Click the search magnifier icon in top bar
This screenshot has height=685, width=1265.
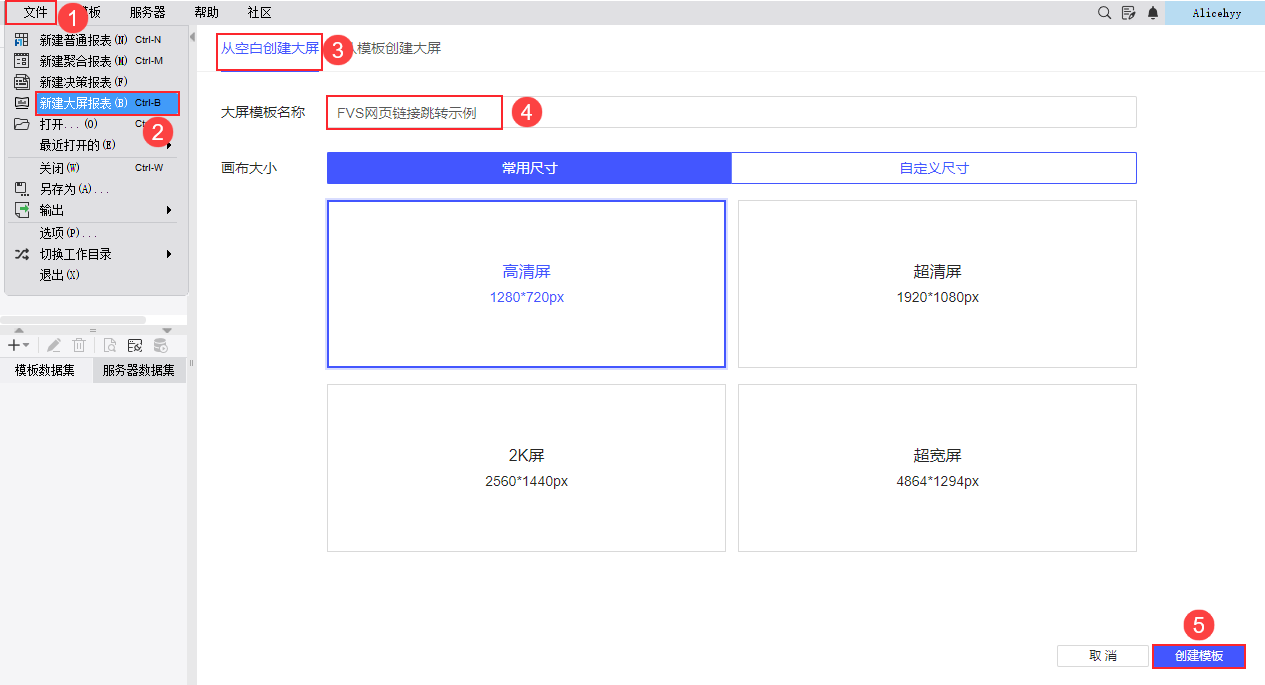[1104, 13]
